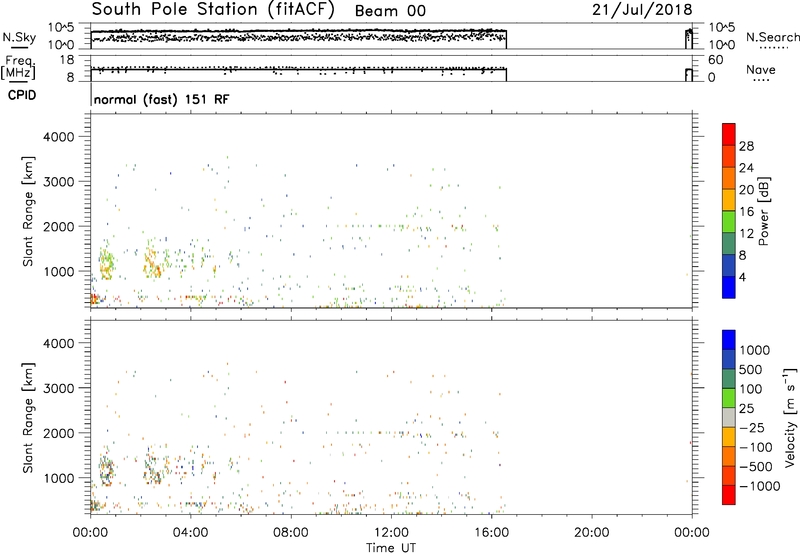The height and width of the screenshot is (554, 800).
Task: Click the '12:00' time tick label
Action: 391,533
